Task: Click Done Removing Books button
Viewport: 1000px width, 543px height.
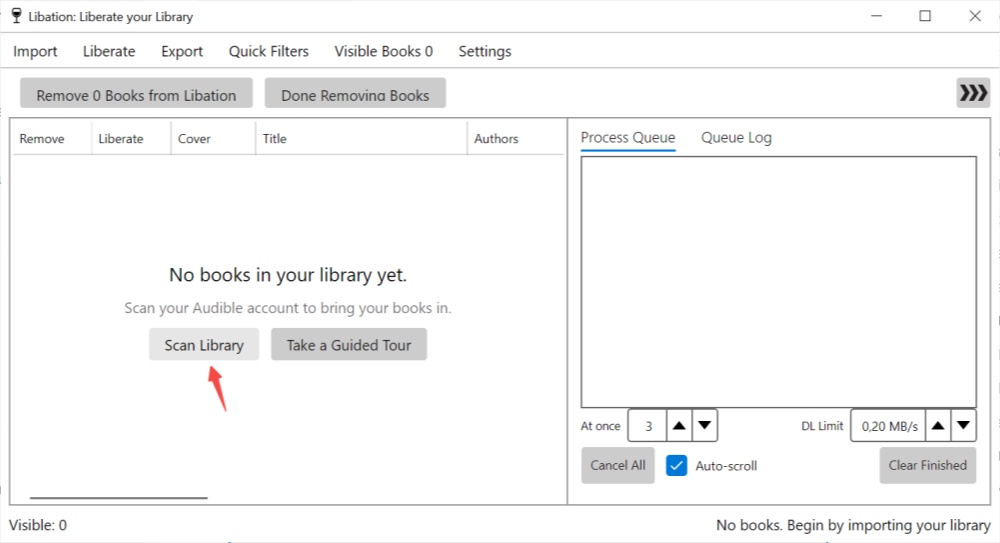Action: tap(355, 94)
